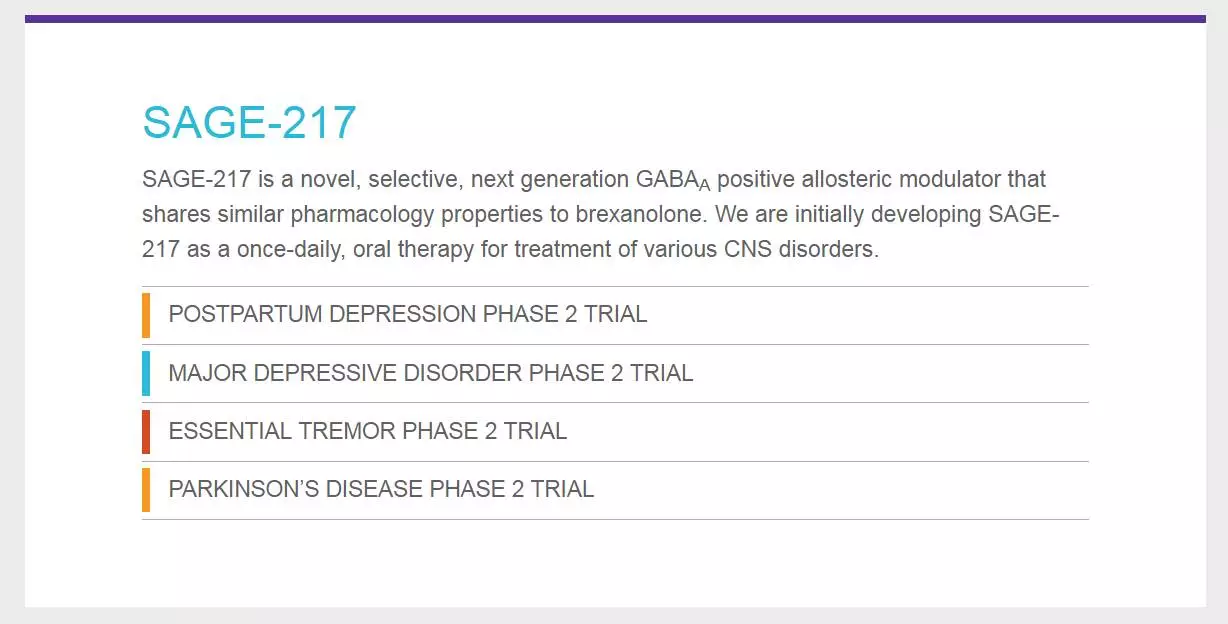Click the word brexanolone in the description

coord(645,215)
